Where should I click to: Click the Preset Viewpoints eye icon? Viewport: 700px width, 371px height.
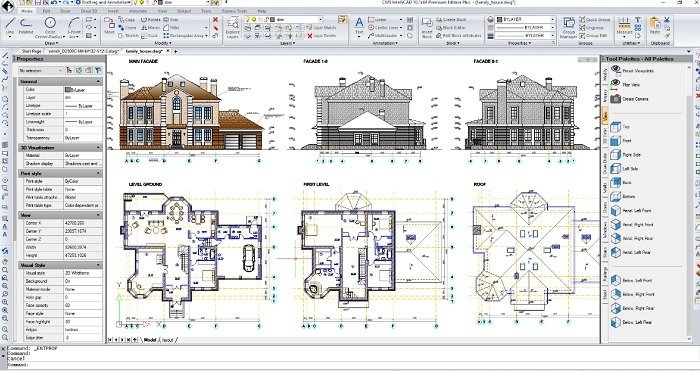(616, 70)
